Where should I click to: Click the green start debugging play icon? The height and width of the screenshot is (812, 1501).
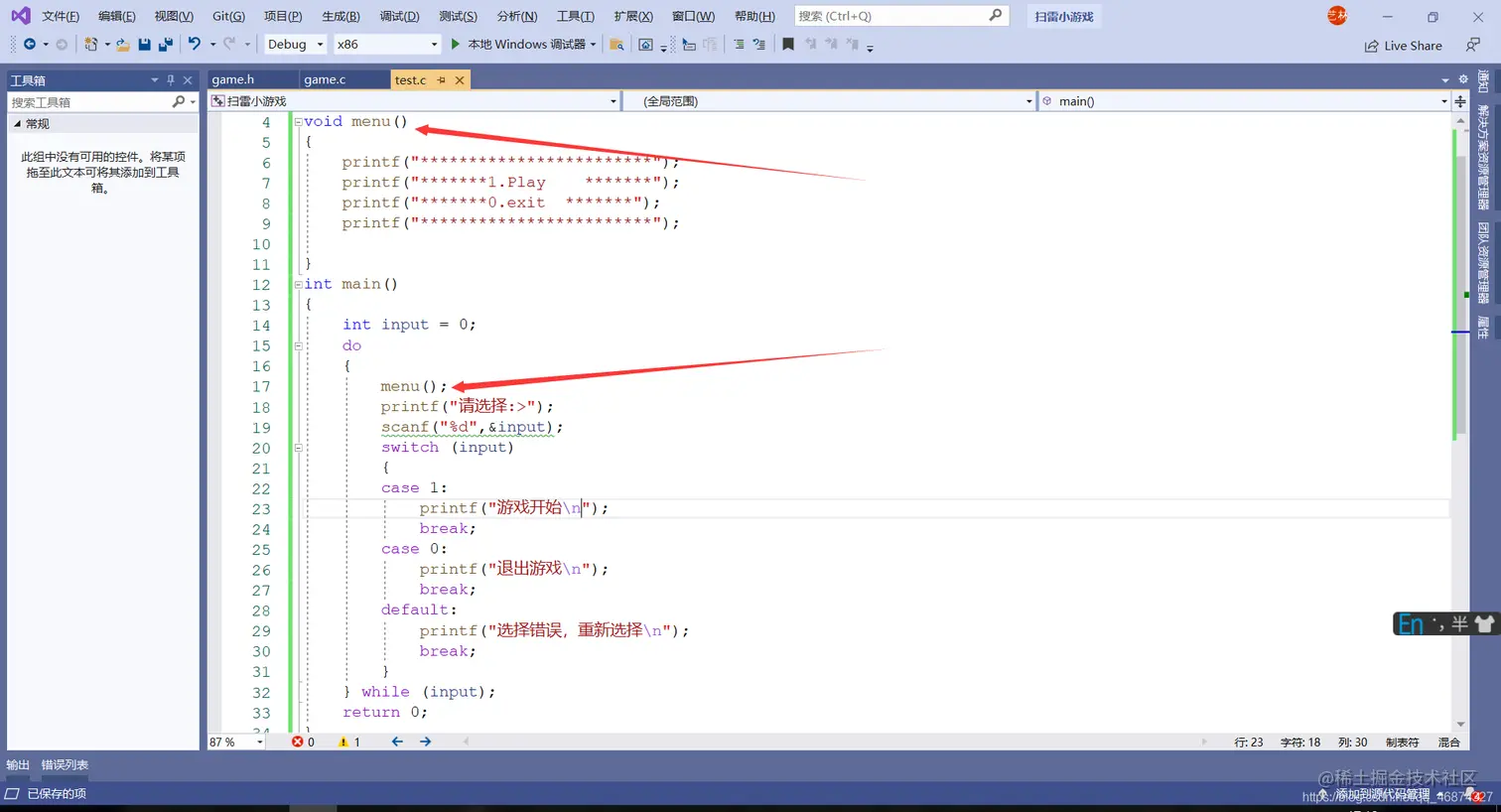[x=456, y=44]
